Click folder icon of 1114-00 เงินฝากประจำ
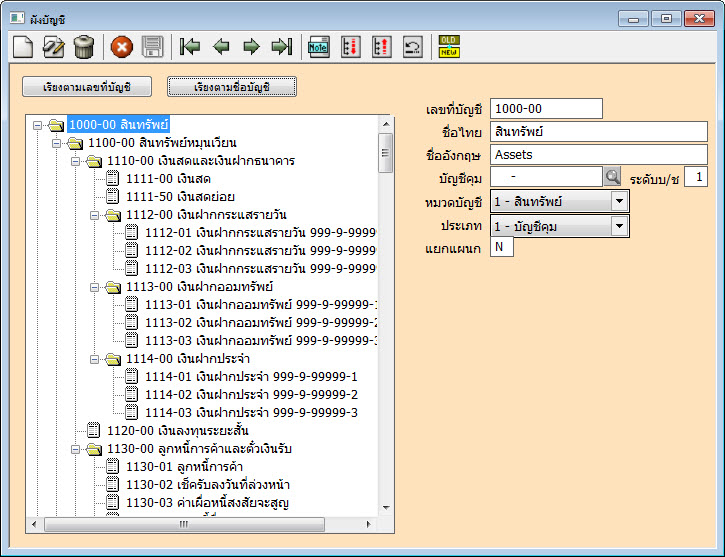 112,359
